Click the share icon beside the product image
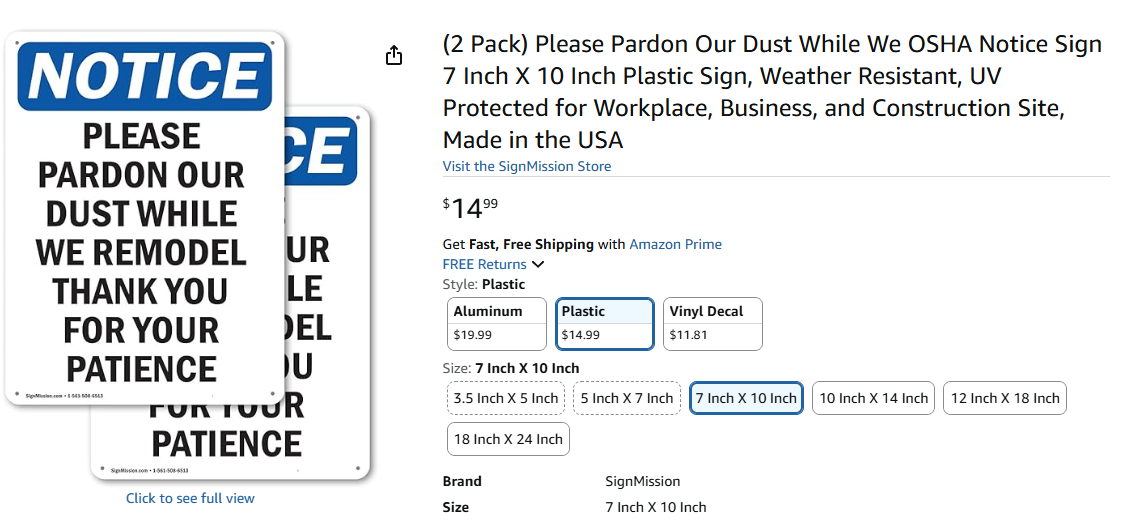The image size is (1133, 520). pyautogui.click(x=394, y=55)
